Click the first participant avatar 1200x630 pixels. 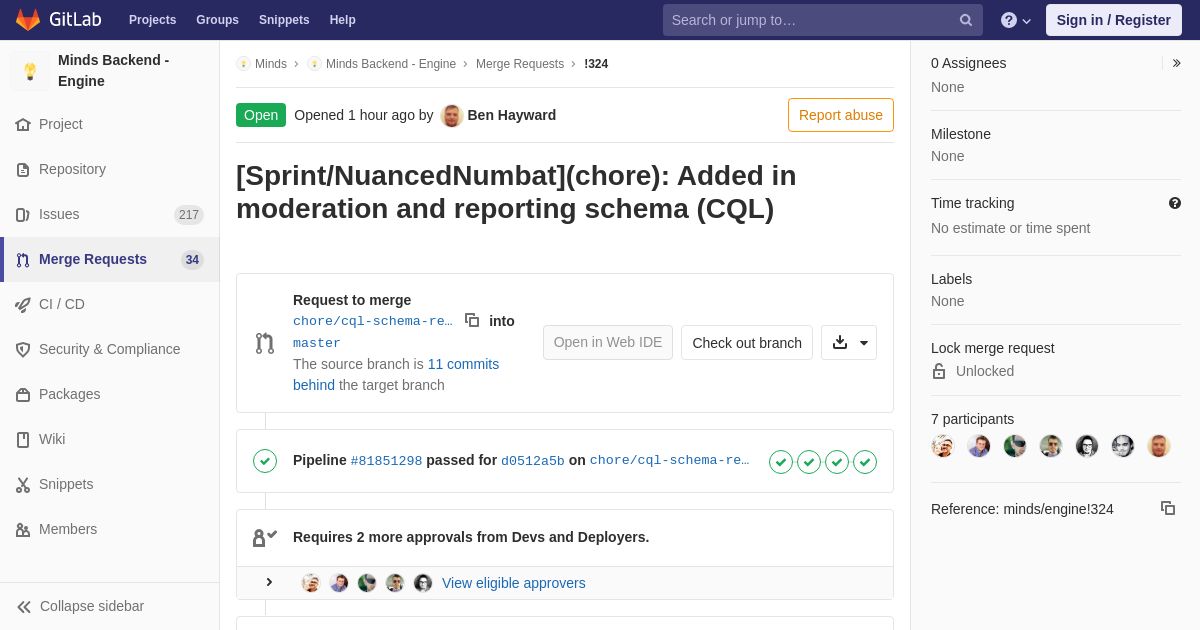click(943, 446)
